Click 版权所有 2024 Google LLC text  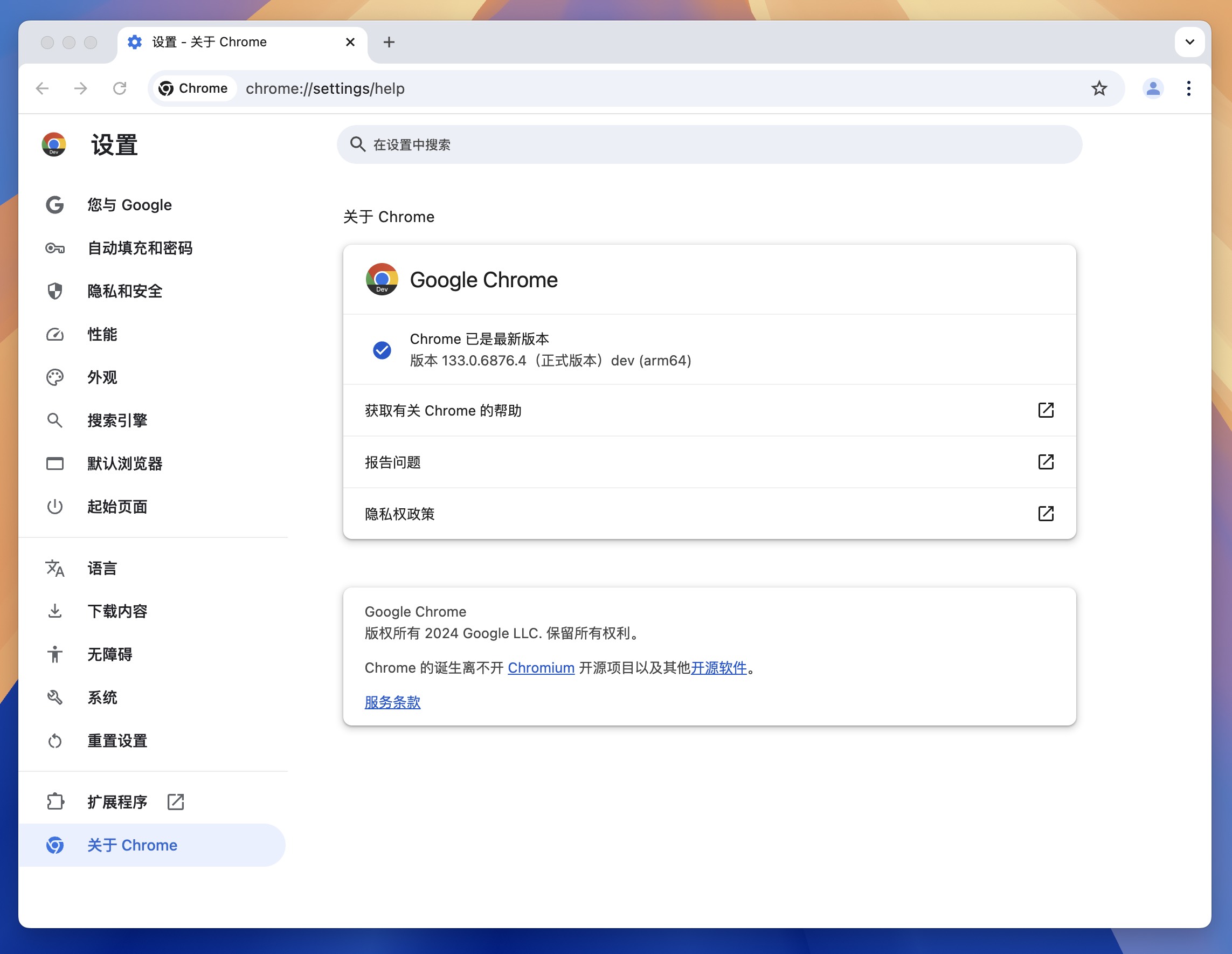(x=453, y=633)
